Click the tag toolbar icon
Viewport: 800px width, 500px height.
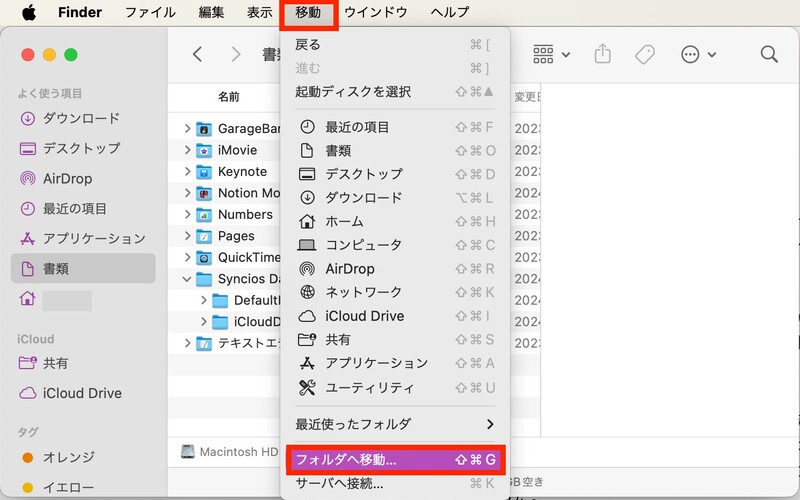[x=645, y=54]
